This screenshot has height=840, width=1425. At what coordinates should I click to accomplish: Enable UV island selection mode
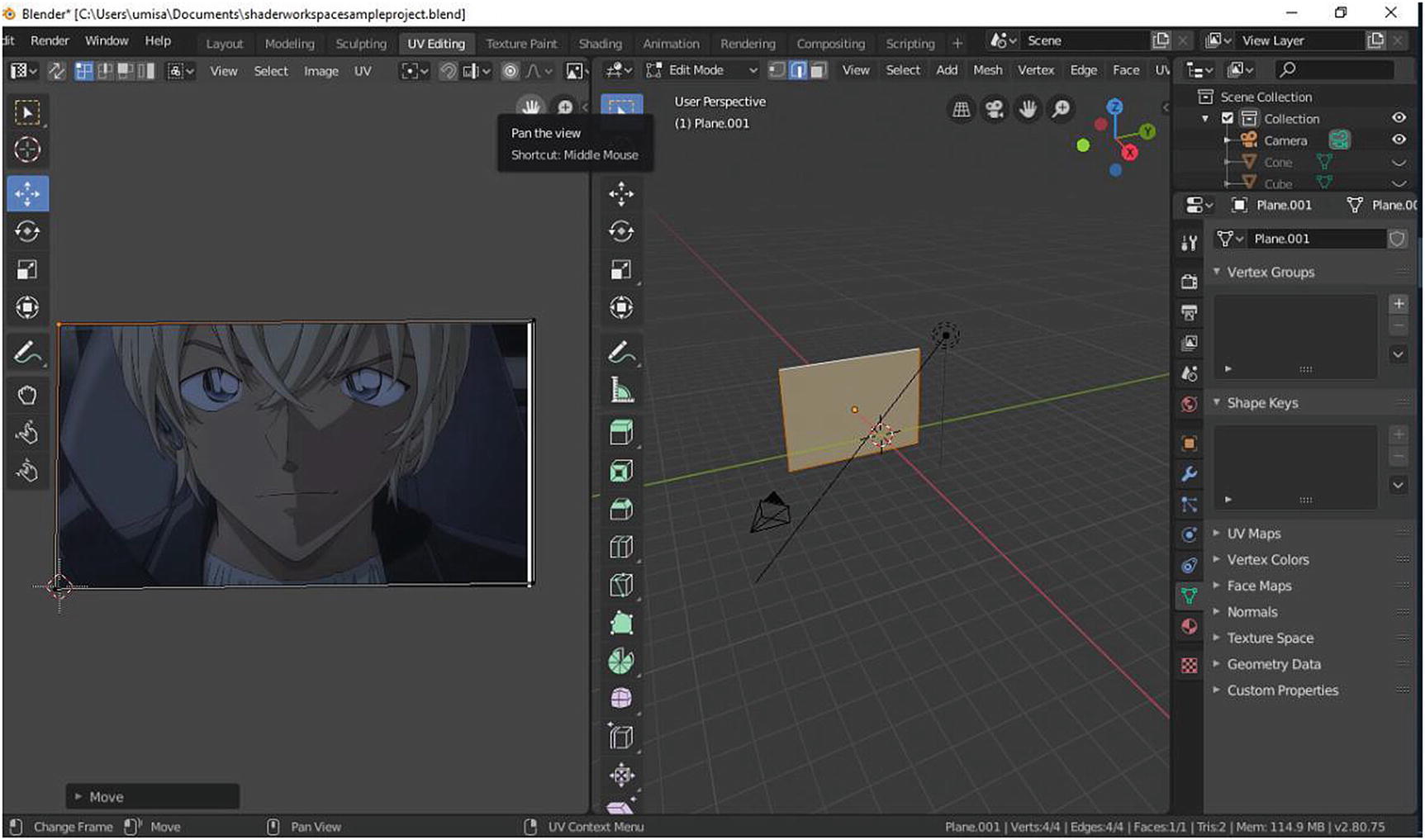pyautogui.click(x=146, y=71)
